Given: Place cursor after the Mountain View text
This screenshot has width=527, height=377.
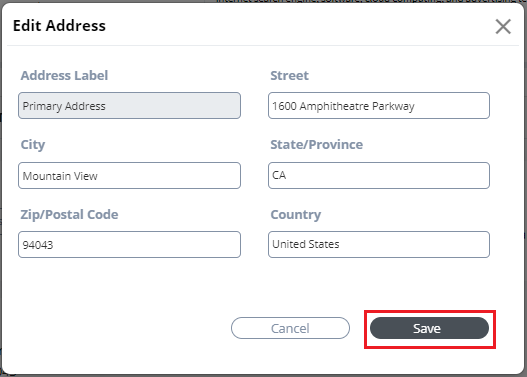Looking at the screenshot, I should tap(98, 176).
